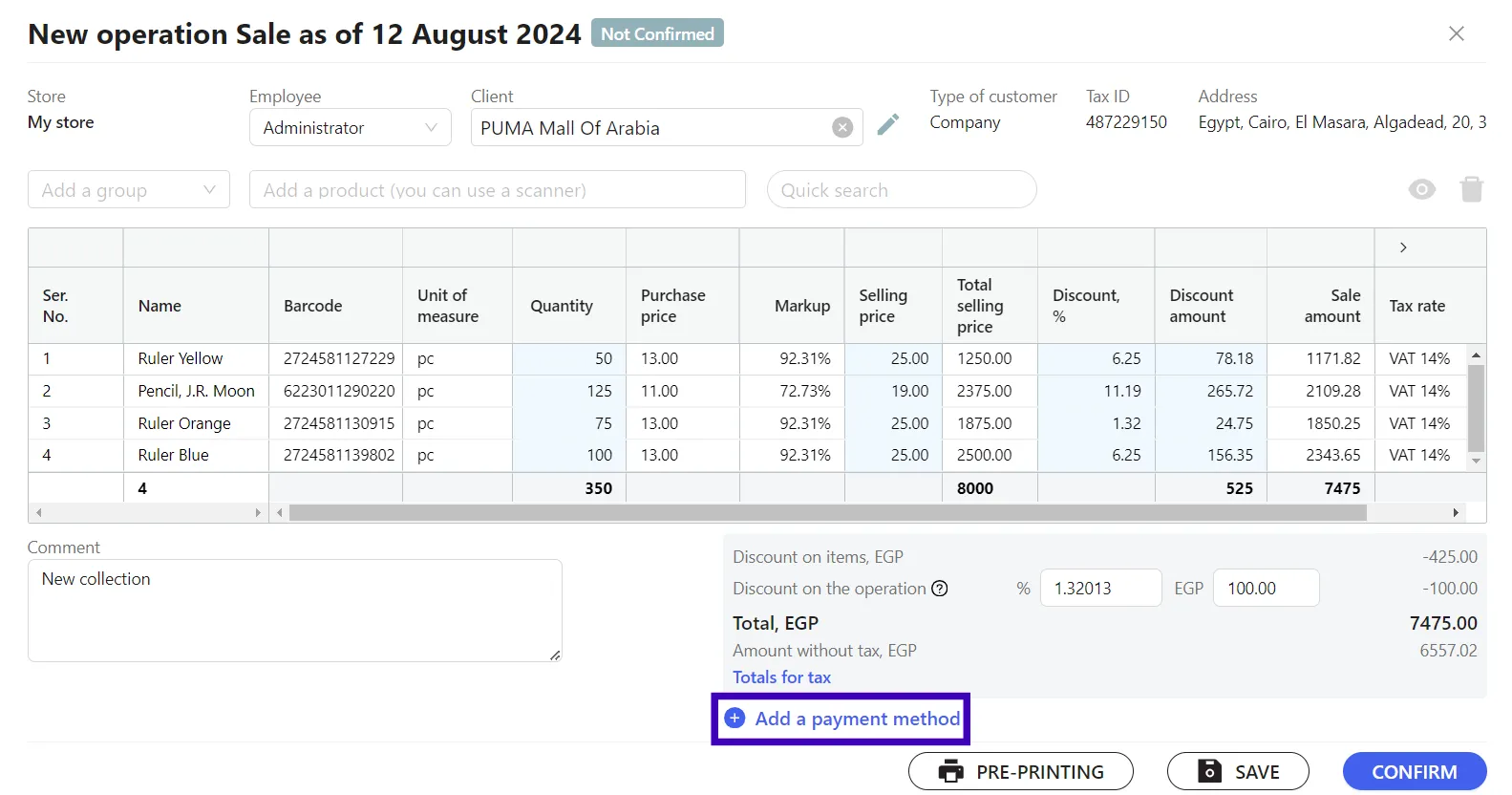Click the total sale amount 7475
The image size is (1512, 795).
pos(1342,488)
